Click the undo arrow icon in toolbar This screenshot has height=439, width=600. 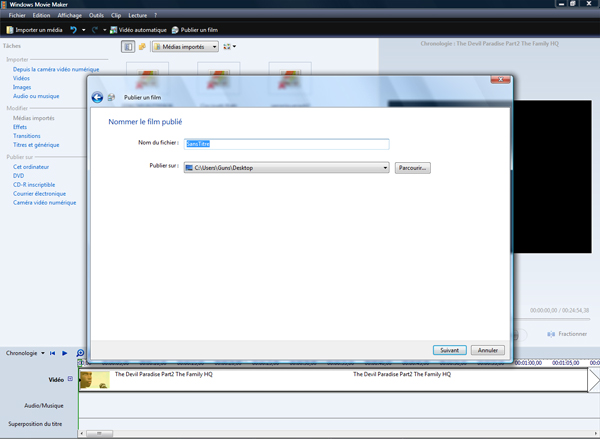73,30
